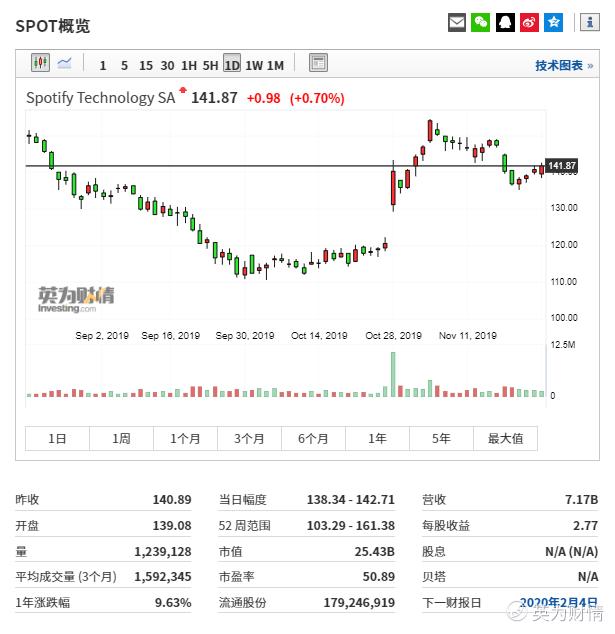Switch to candlestick chart type
Screen dimensions: 615x634
pyautogui.click(x=40, y=63)
